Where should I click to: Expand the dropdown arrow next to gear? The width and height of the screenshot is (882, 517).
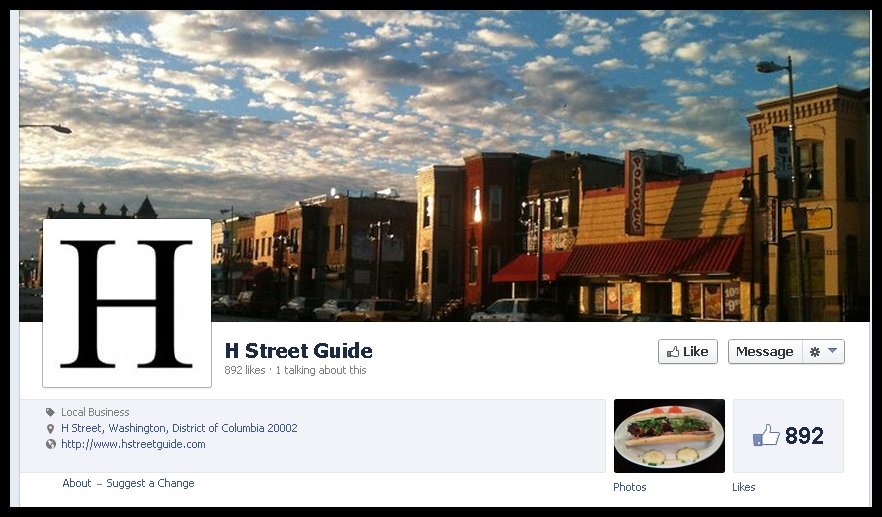click(832, 351)
